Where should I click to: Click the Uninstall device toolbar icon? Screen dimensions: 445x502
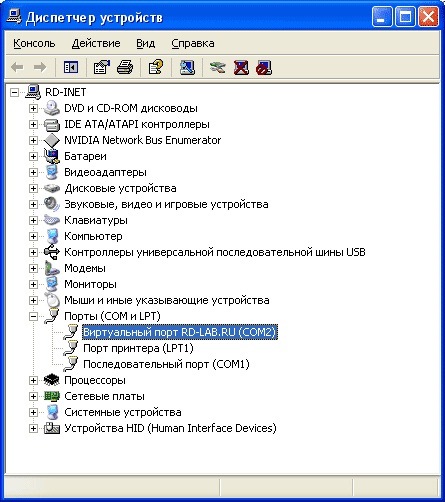coord(241,67)
